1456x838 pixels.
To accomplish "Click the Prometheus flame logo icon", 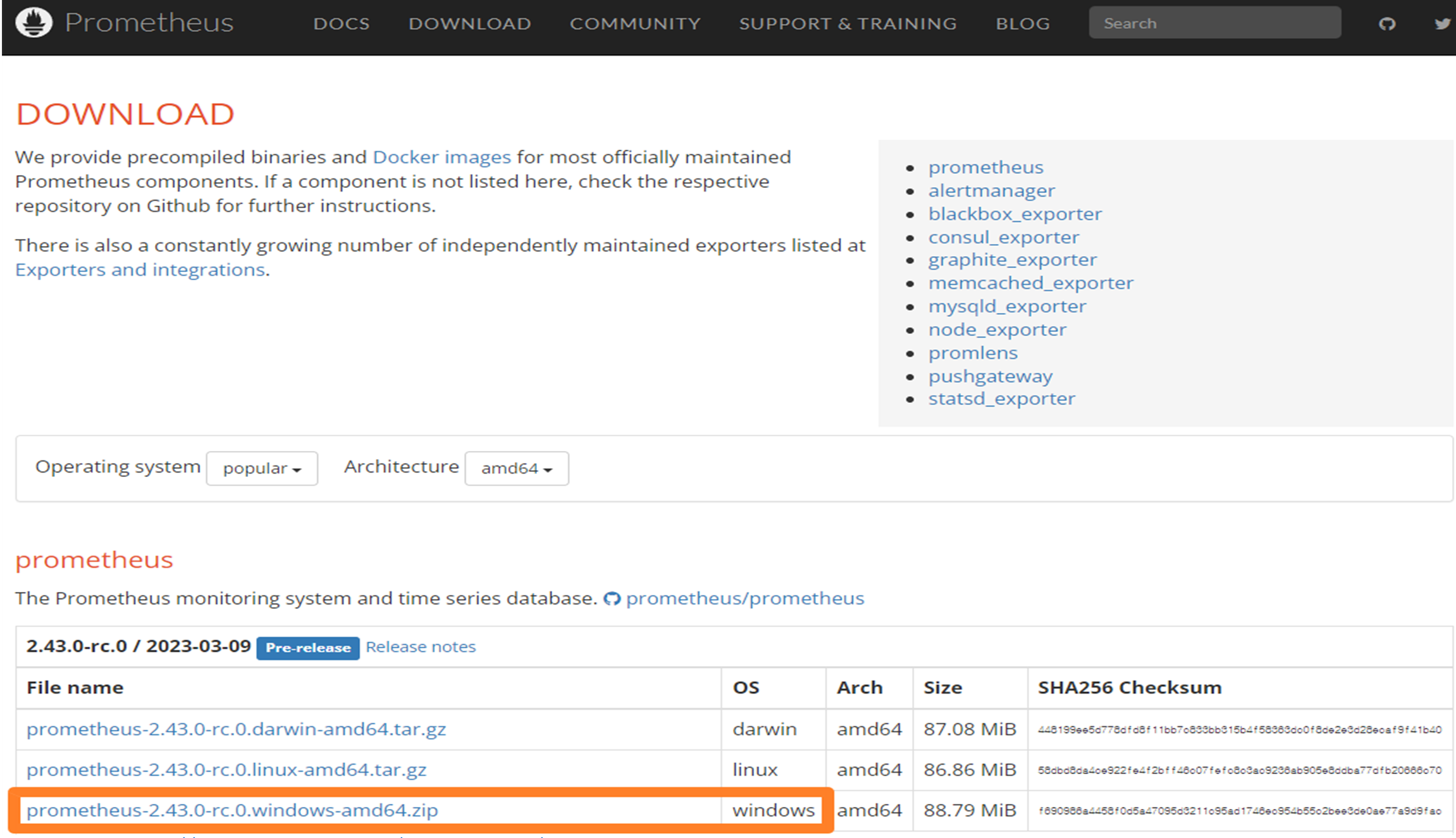I will coord(34,23).
